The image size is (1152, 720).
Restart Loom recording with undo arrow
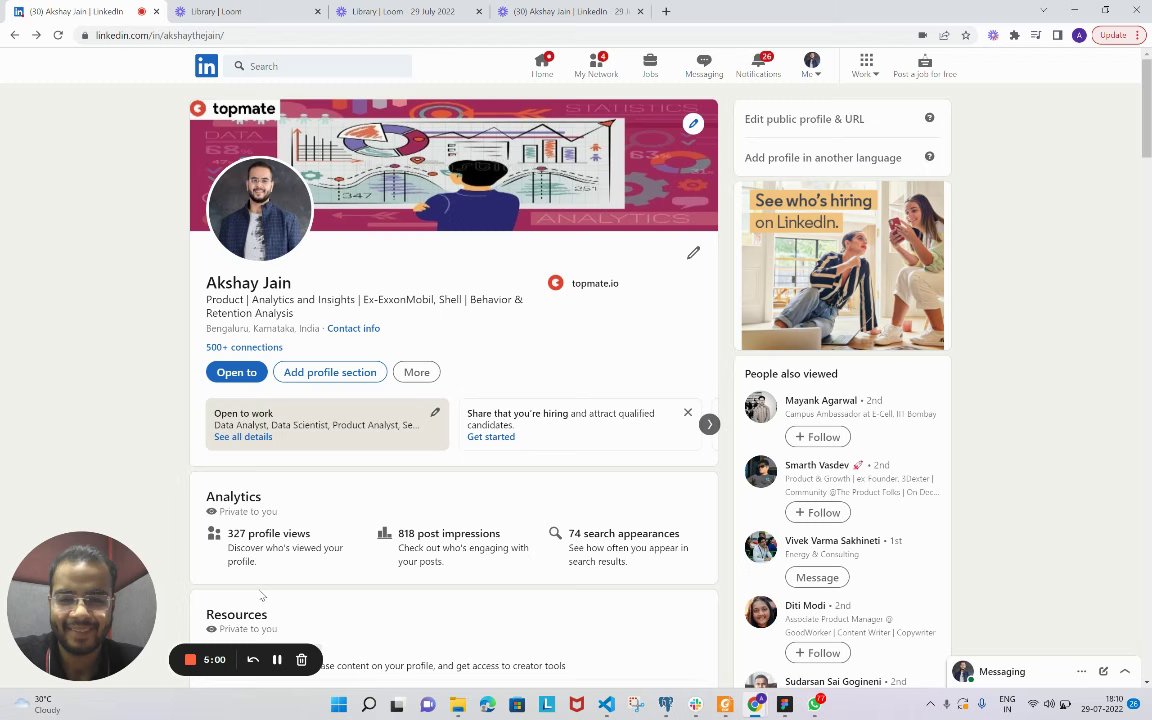point(253,660)
